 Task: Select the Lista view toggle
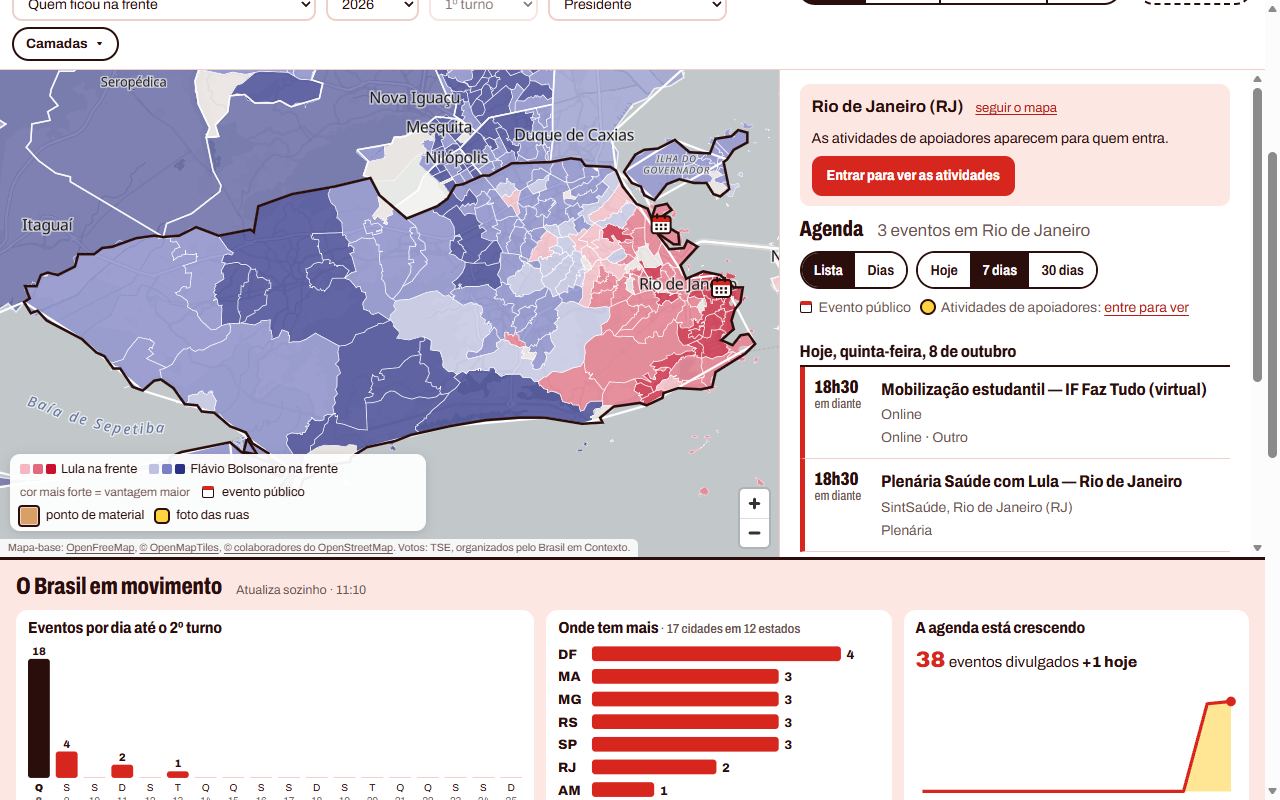(828, 270)
